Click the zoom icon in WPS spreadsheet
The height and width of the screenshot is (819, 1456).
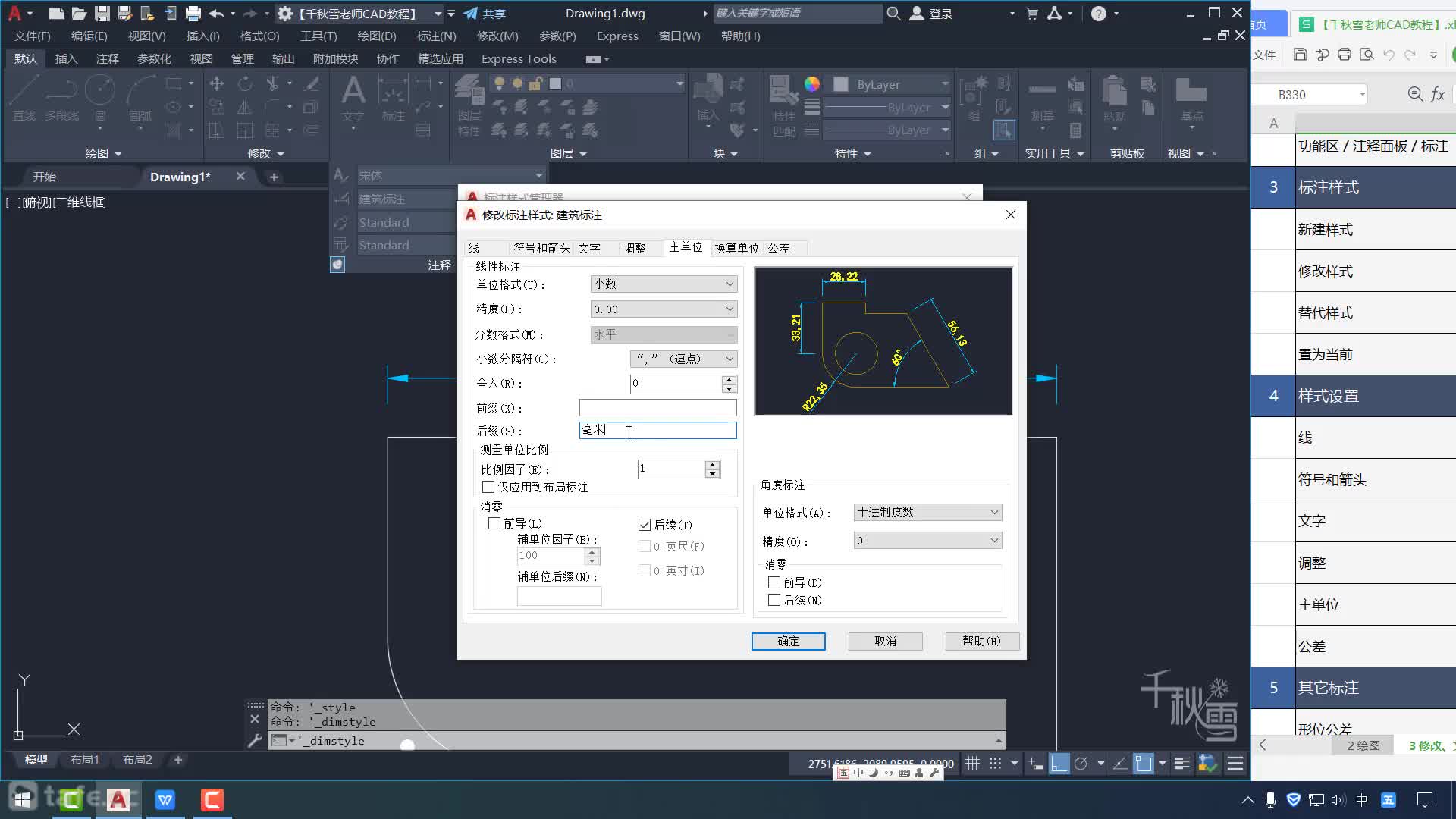(1415, 94)
